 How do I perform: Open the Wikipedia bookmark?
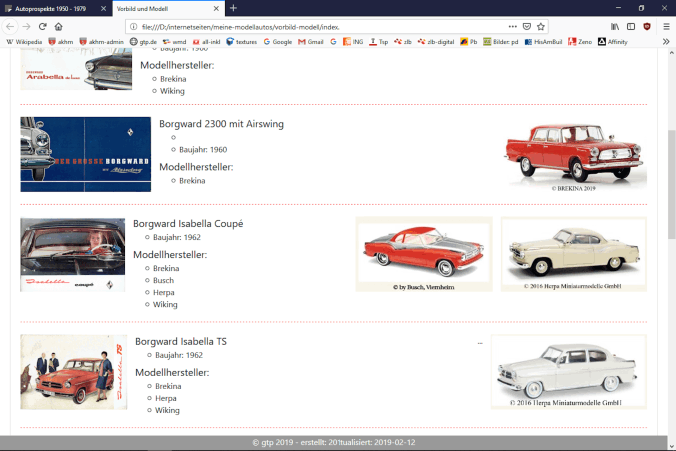click(24, 42)
